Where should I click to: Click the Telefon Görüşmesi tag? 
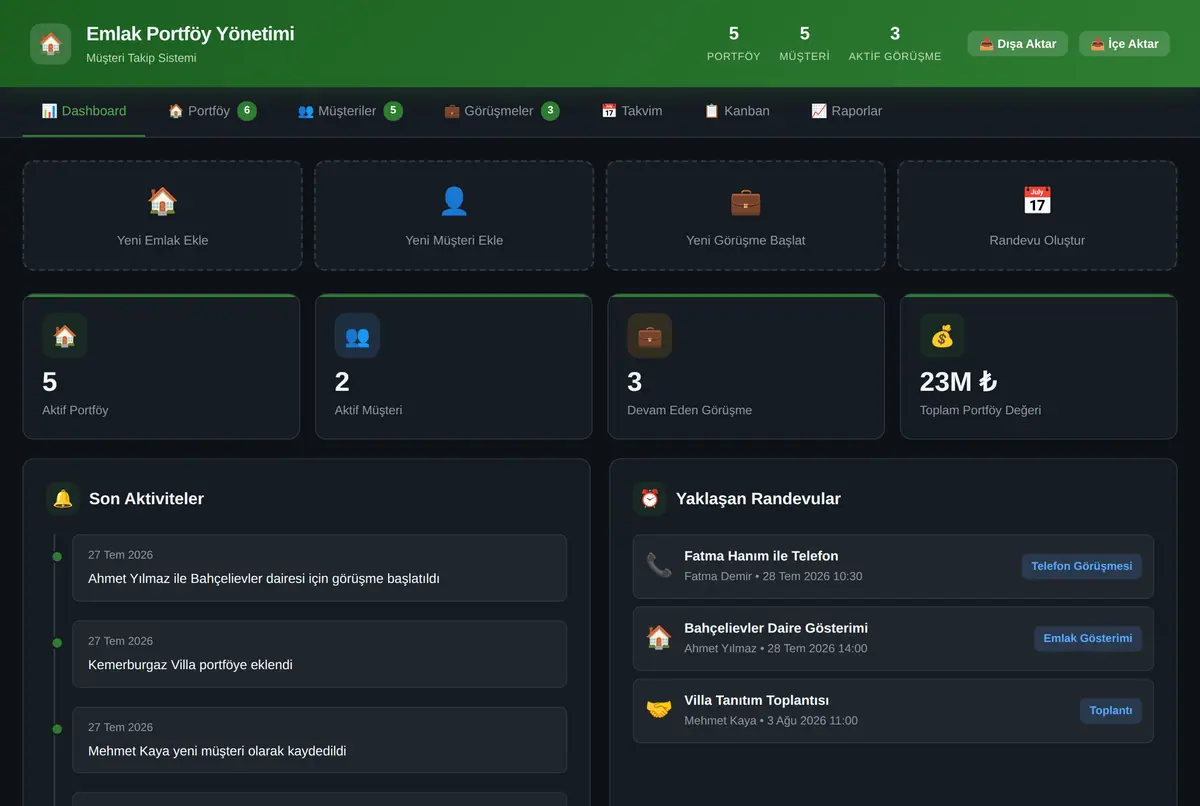point(1082,566)
